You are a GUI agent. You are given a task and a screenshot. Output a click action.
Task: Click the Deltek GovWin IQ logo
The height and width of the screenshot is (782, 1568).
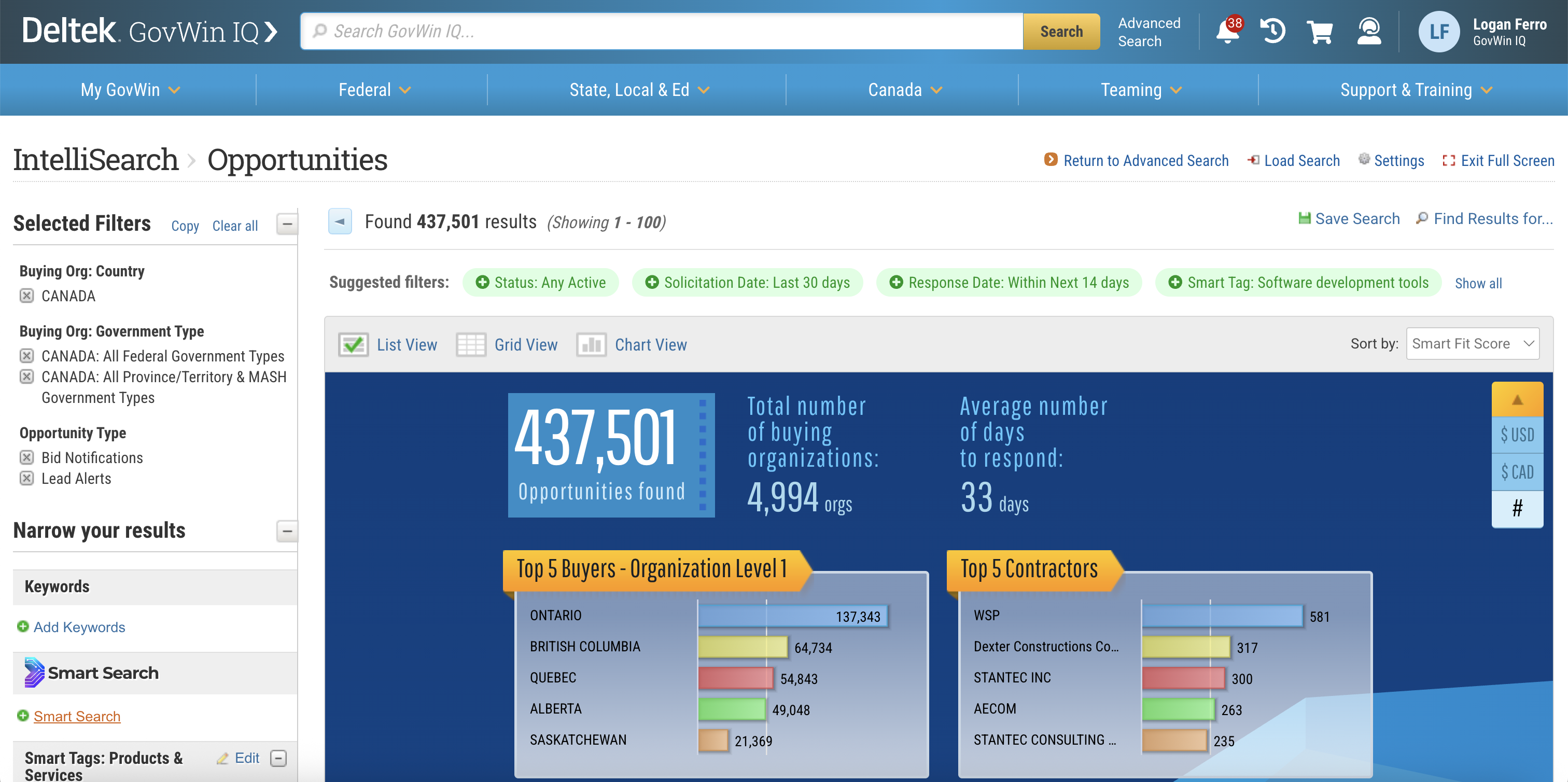[150, 31]
